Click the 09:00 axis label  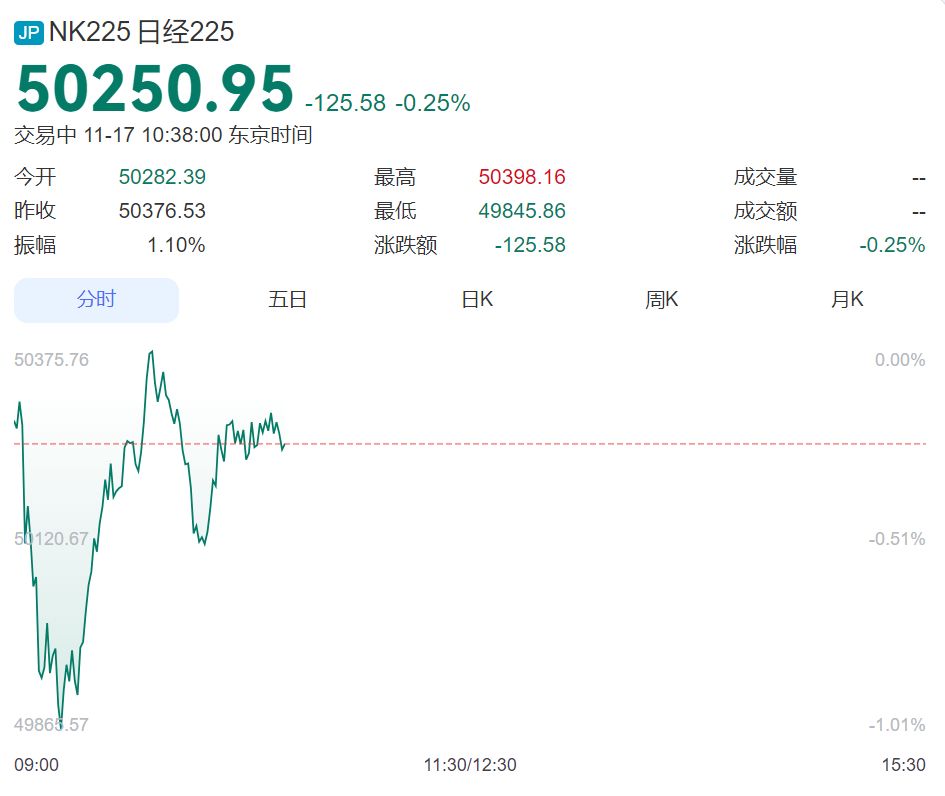pyautogui.click(x=37, y=765)
